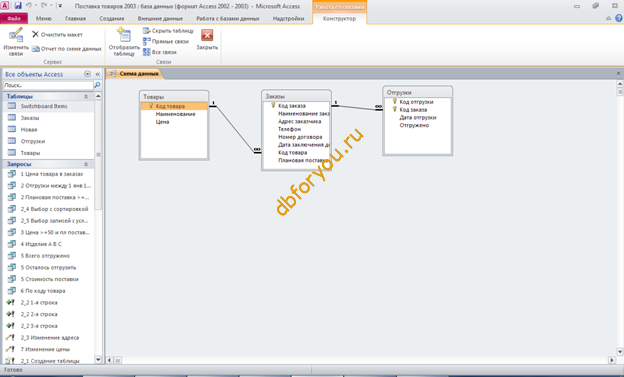Click Скрыть таблицу in ribbon
The height and width of the screenshot is (377, 624).
click(168, 31)
